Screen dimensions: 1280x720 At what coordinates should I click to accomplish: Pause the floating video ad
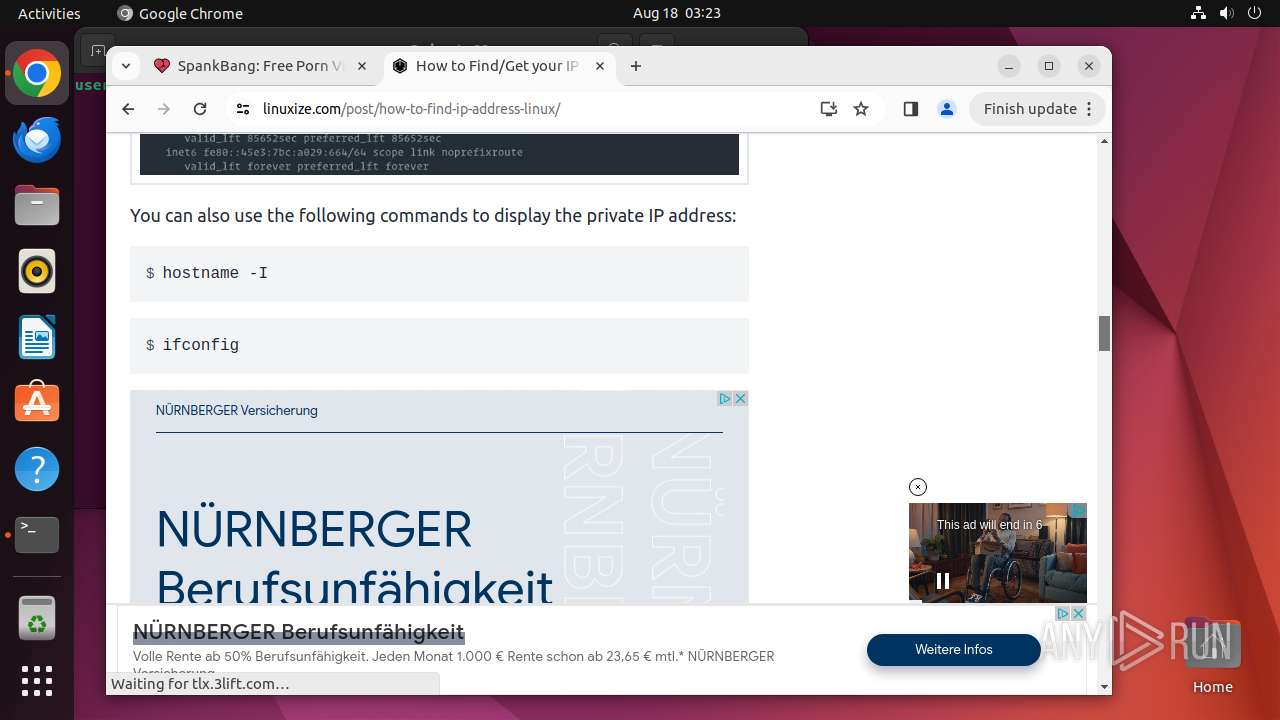tap(942, 580)
